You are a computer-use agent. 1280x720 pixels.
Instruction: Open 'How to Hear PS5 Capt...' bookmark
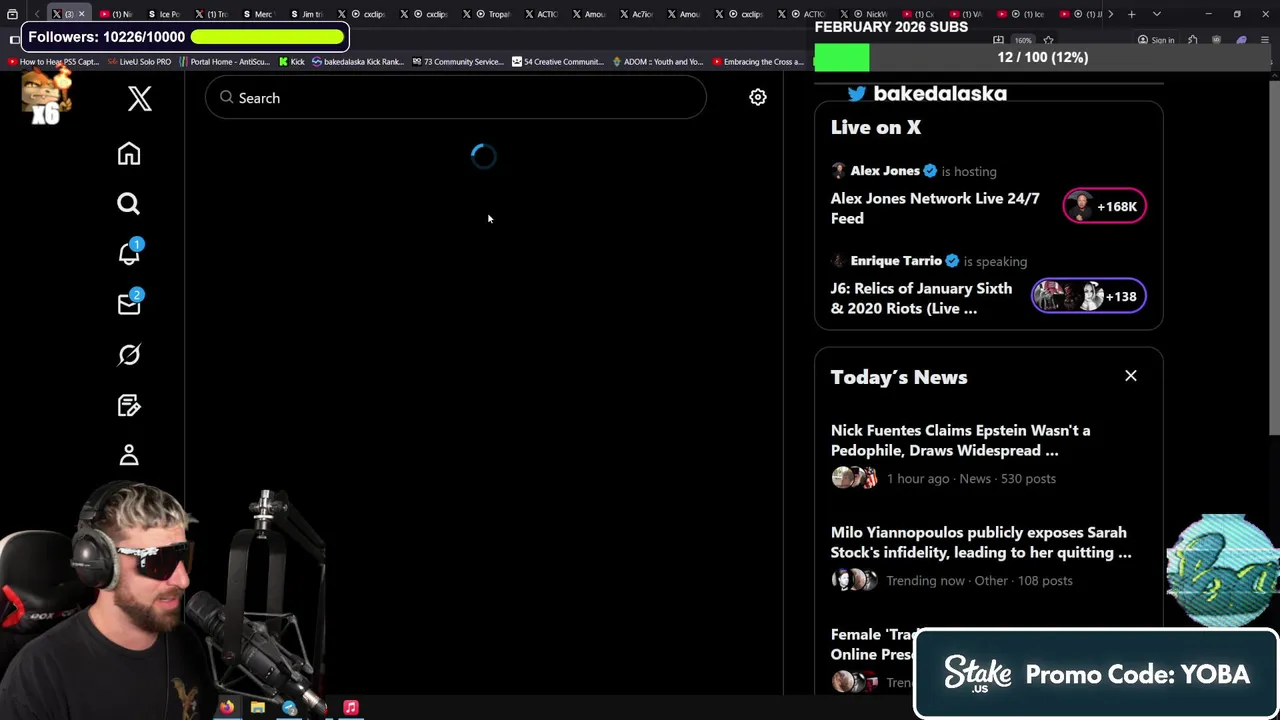(53, 62)
